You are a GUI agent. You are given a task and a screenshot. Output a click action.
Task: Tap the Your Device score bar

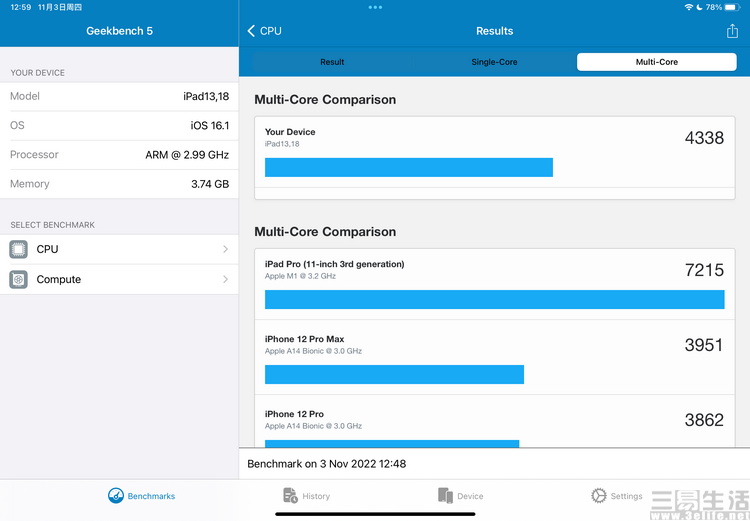click(x=409, y=167)
